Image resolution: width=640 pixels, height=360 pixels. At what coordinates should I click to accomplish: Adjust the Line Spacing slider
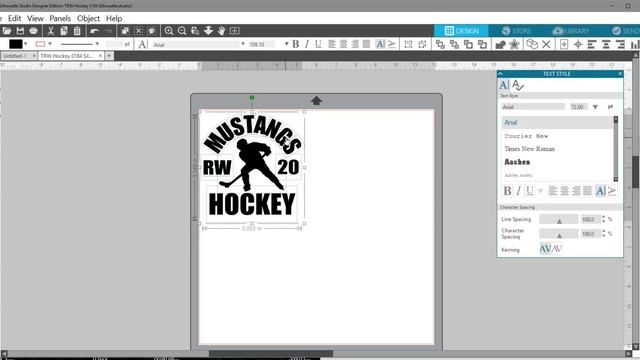pyautogui.click(x=559, y=220)
